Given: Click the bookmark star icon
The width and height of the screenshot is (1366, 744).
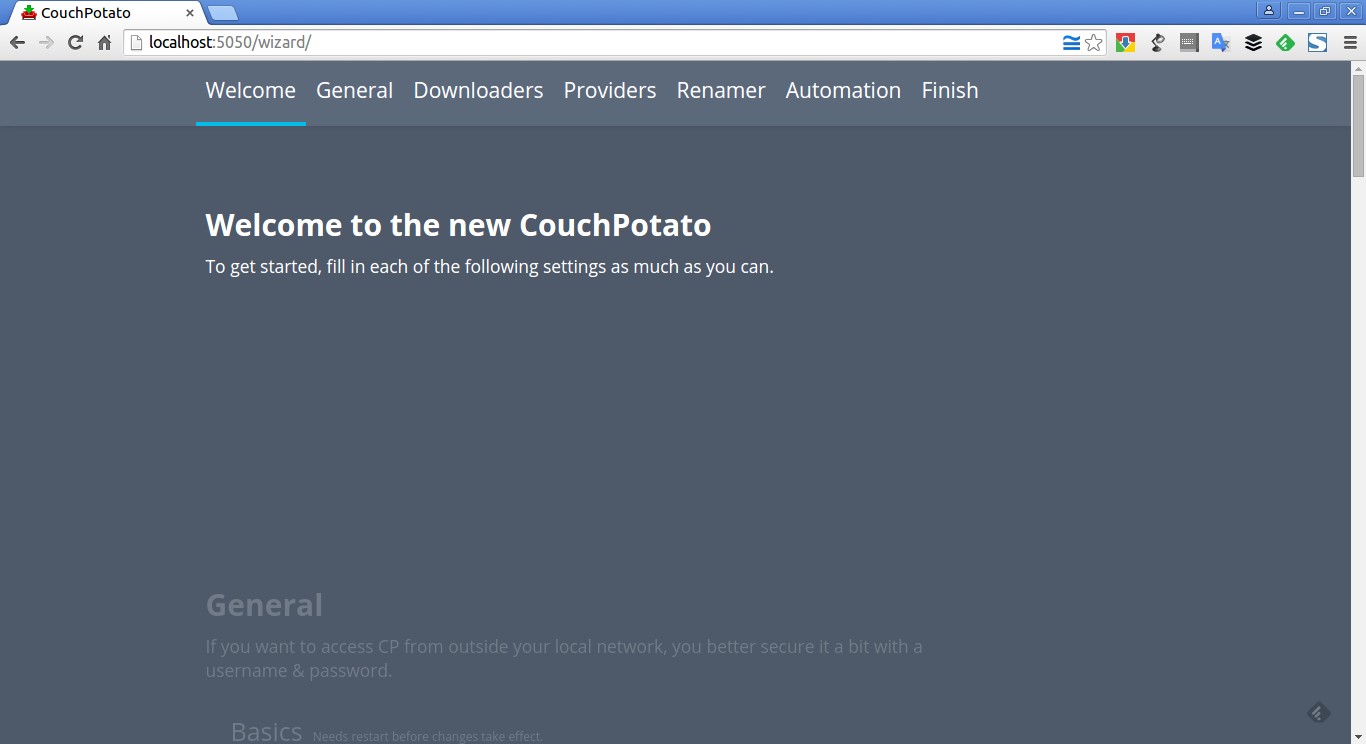Looking at the screenshot, I should [1094, 42].
